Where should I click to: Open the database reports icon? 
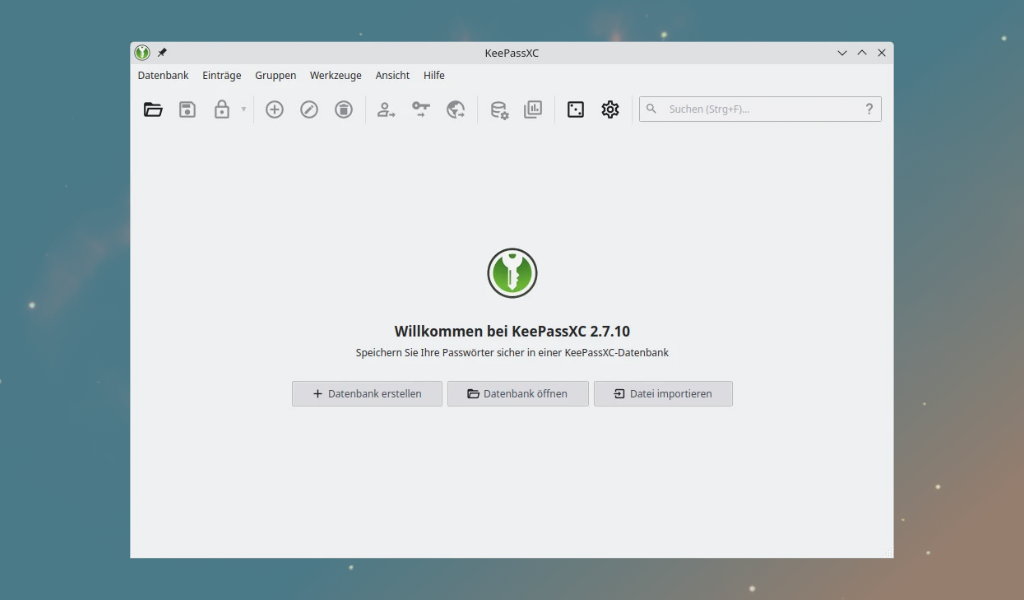point(533,110)
